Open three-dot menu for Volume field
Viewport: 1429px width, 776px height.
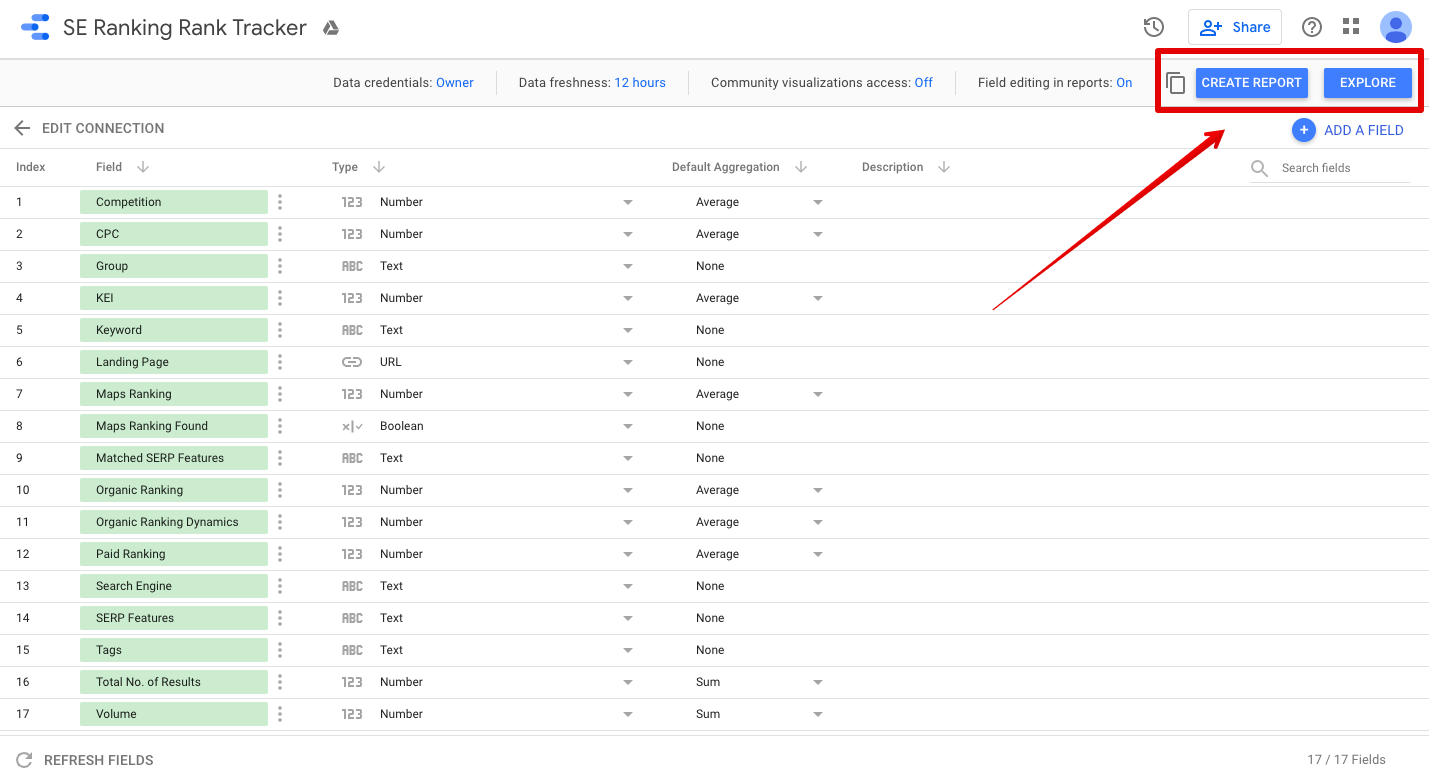(280, 714)
